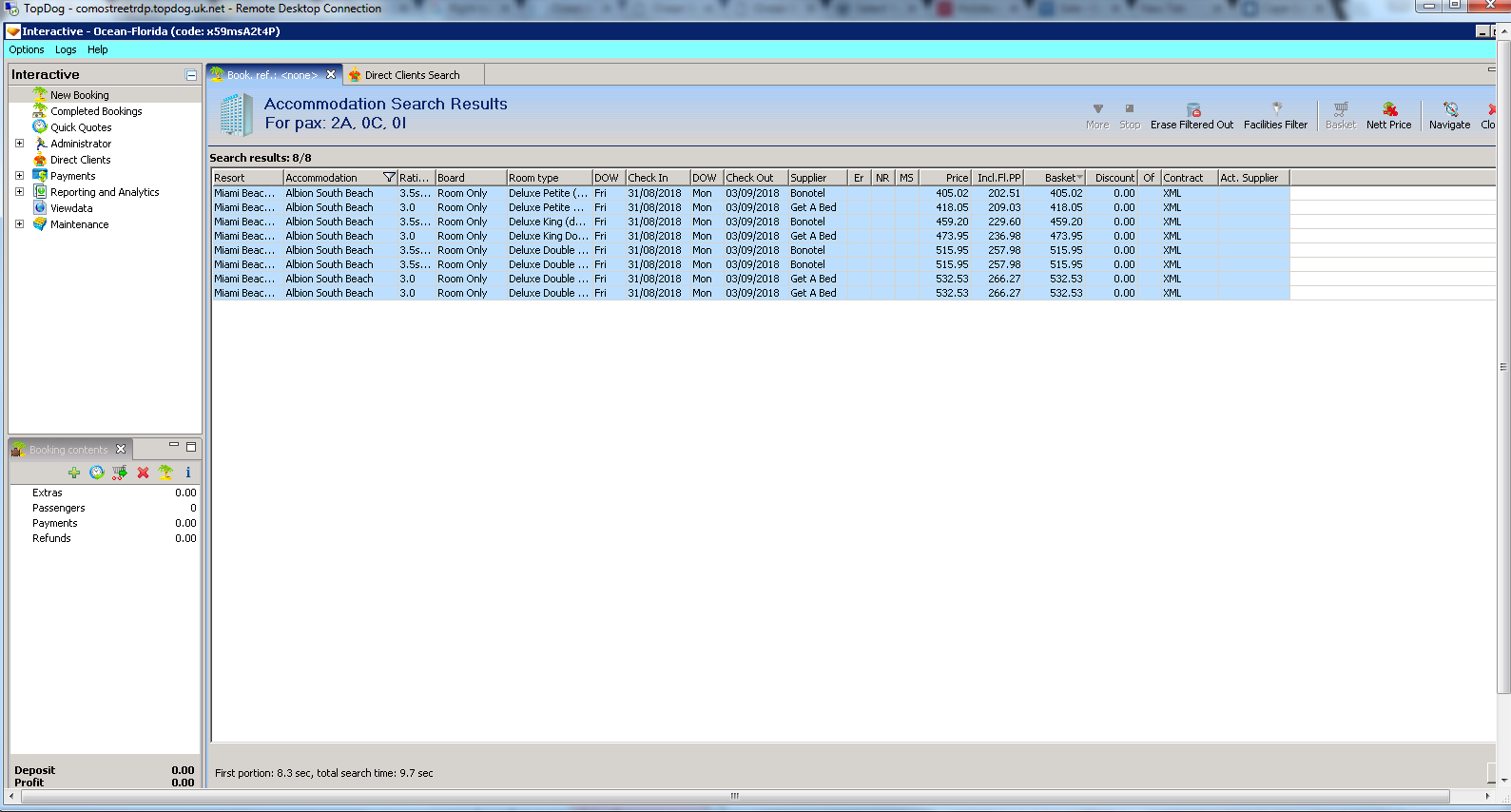Click the Completed Bookings icon in sidebar
Viewport: 1511px width, 812px height.
point(40,110)
